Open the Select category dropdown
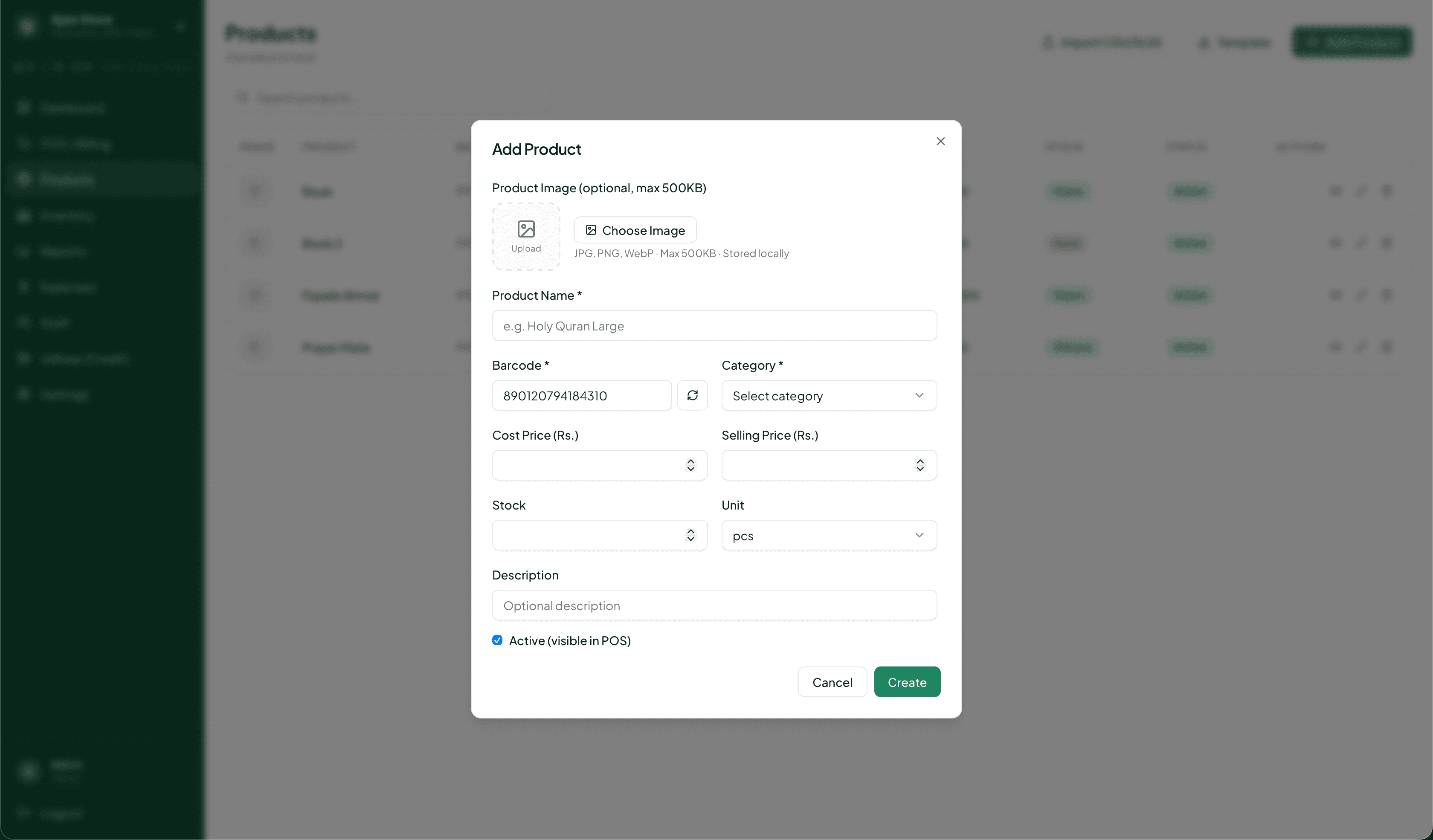This screenshot has height=840, width=1433. (x=828, y=395)
